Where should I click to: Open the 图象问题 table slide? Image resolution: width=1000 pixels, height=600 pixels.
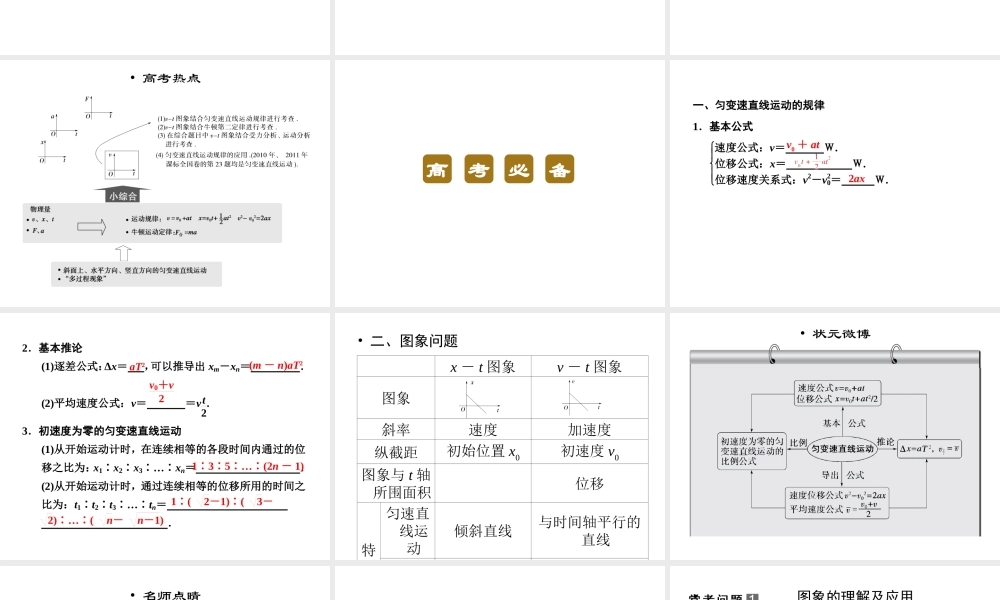(x=499, y=436)
